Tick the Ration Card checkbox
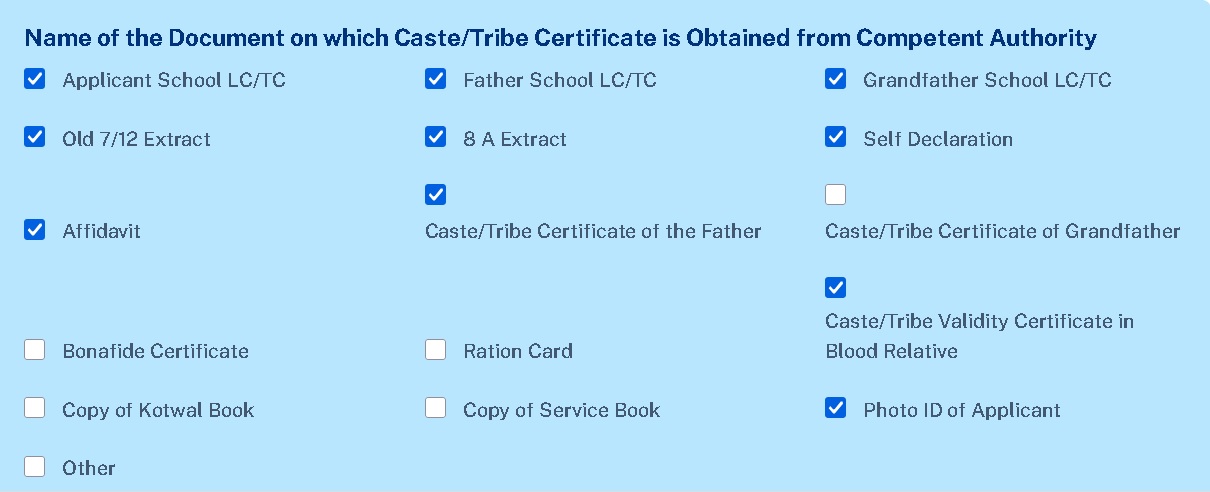 click(435, 350)
